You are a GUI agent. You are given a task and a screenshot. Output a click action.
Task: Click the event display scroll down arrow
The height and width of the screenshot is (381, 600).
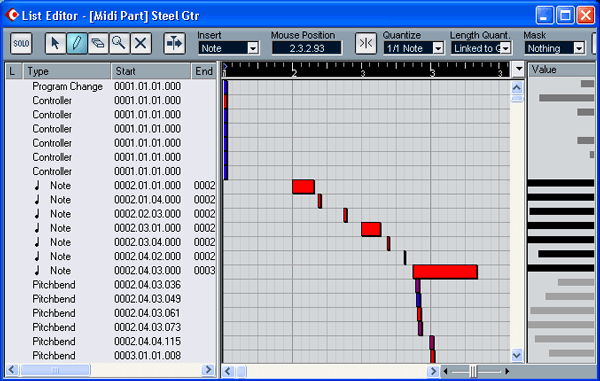point(517,355)
